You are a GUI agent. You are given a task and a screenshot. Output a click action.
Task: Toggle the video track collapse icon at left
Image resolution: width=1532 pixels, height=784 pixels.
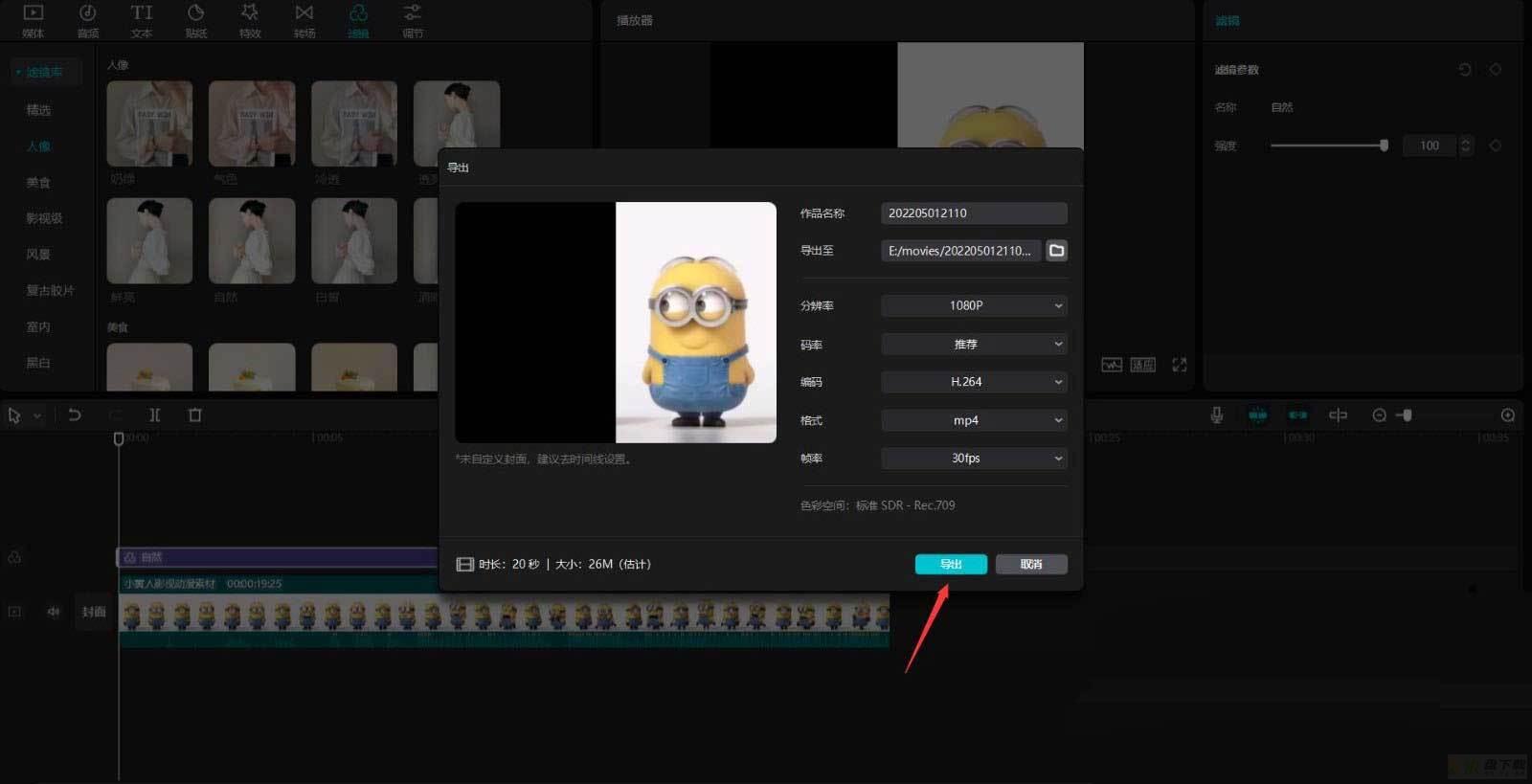[x=14, y=612]
